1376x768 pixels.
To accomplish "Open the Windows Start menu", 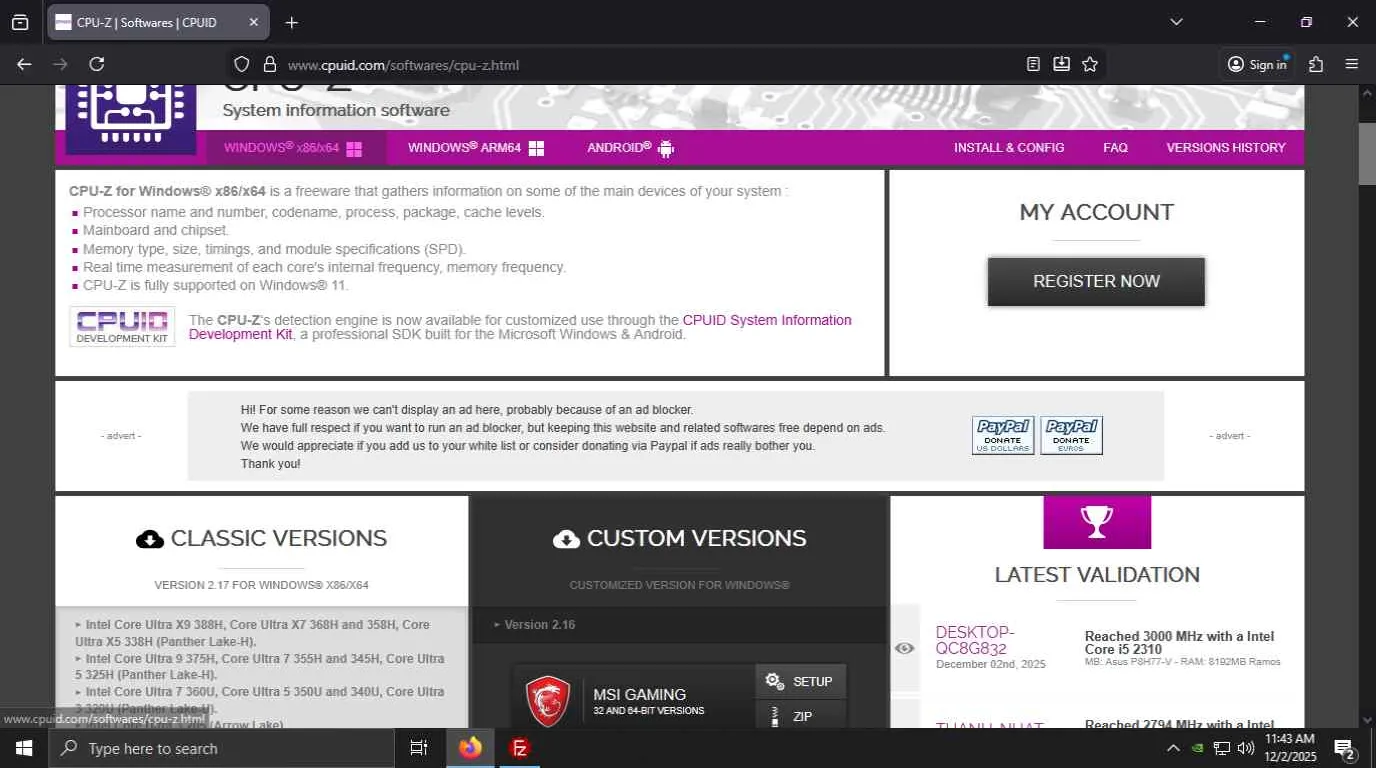I will pos(23,748).
